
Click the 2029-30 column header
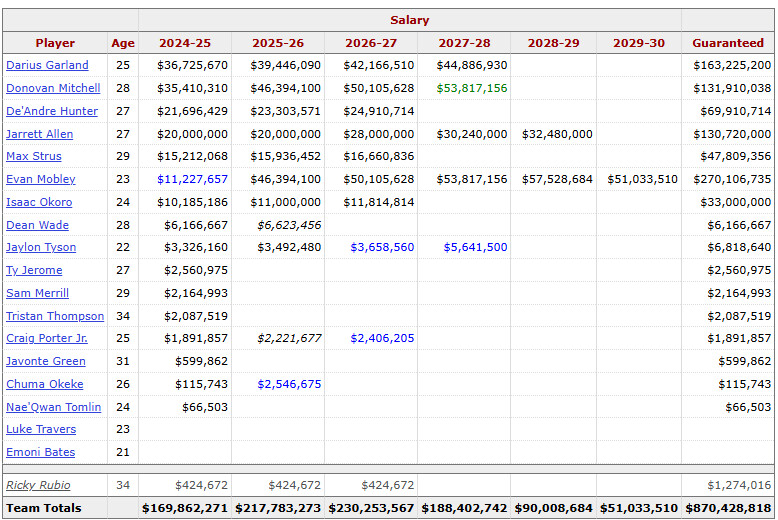pos(639,43)
